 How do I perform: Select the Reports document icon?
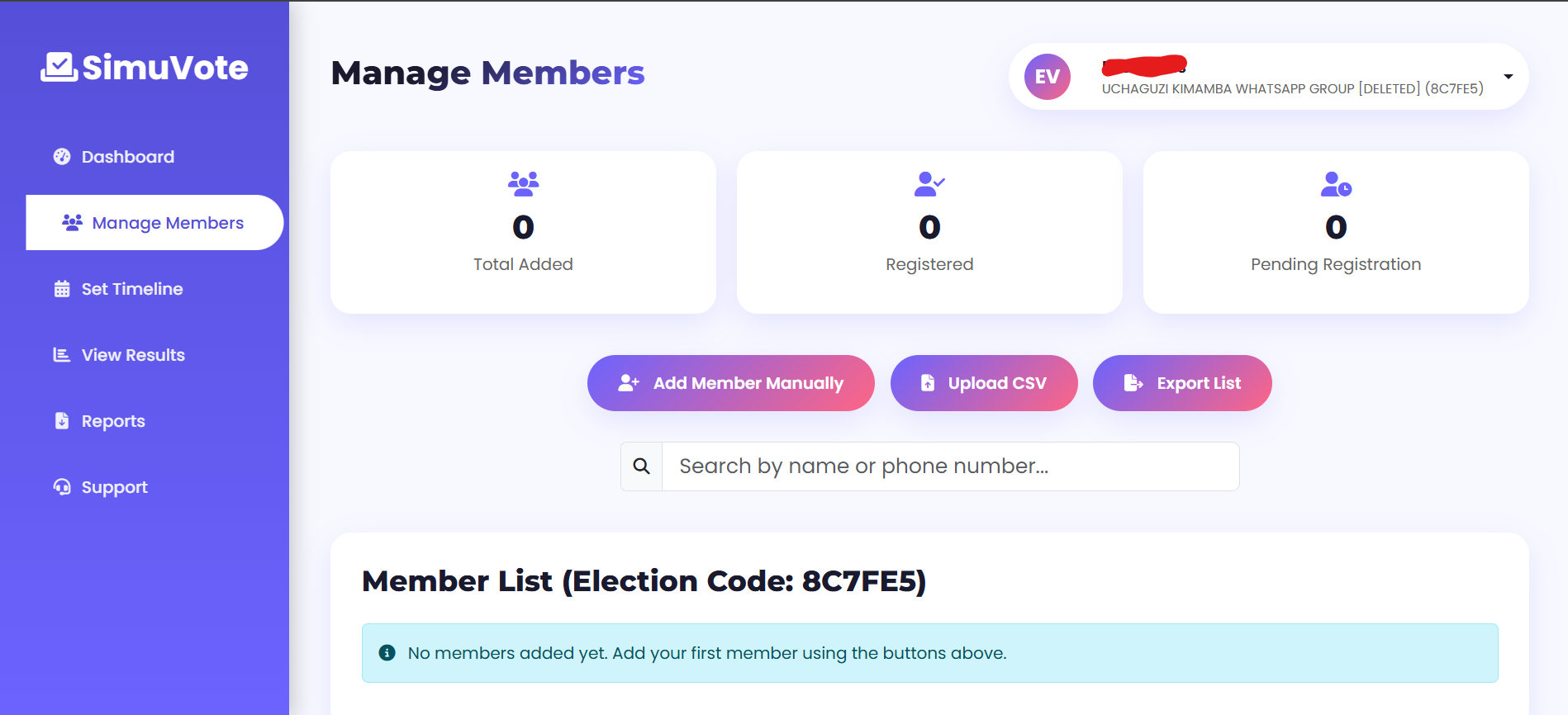click(60, 420)
